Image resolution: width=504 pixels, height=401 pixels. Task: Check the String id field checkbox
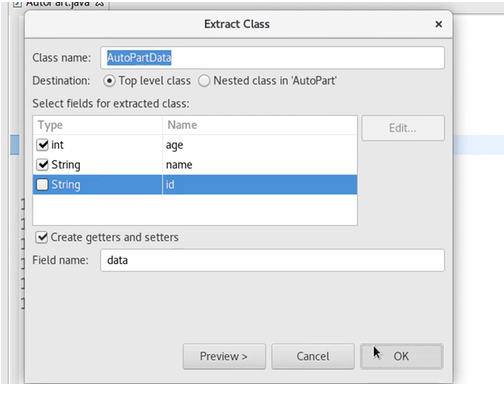[42, 184]
